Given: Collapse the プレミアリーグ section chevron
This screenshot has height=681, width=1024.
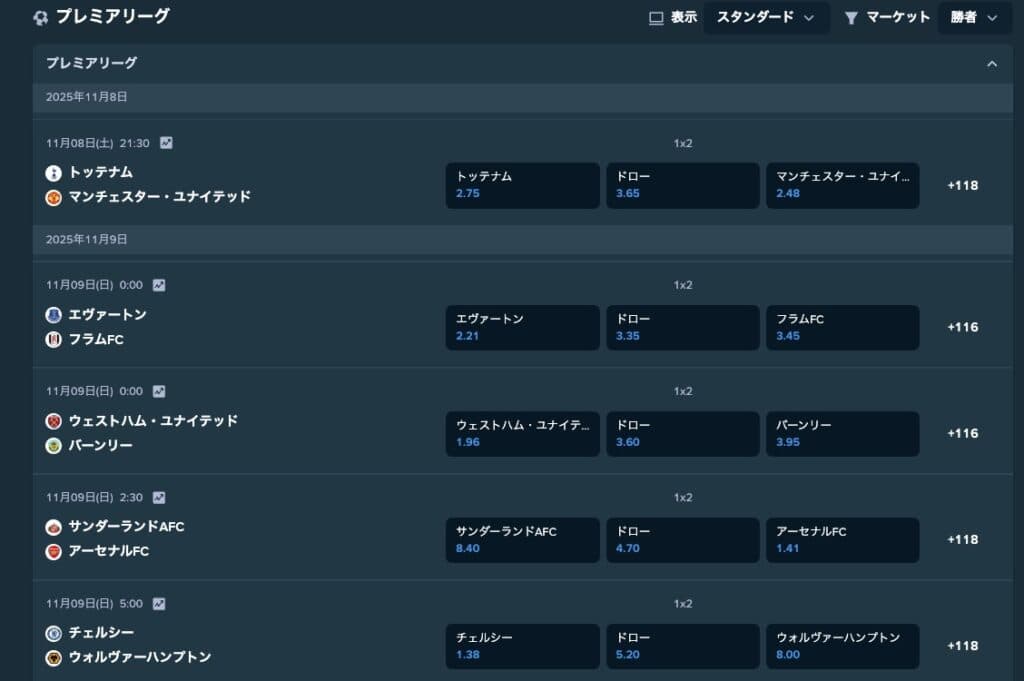Looking at the screenshot, I should pyautogui.click(x=992, y=64).
